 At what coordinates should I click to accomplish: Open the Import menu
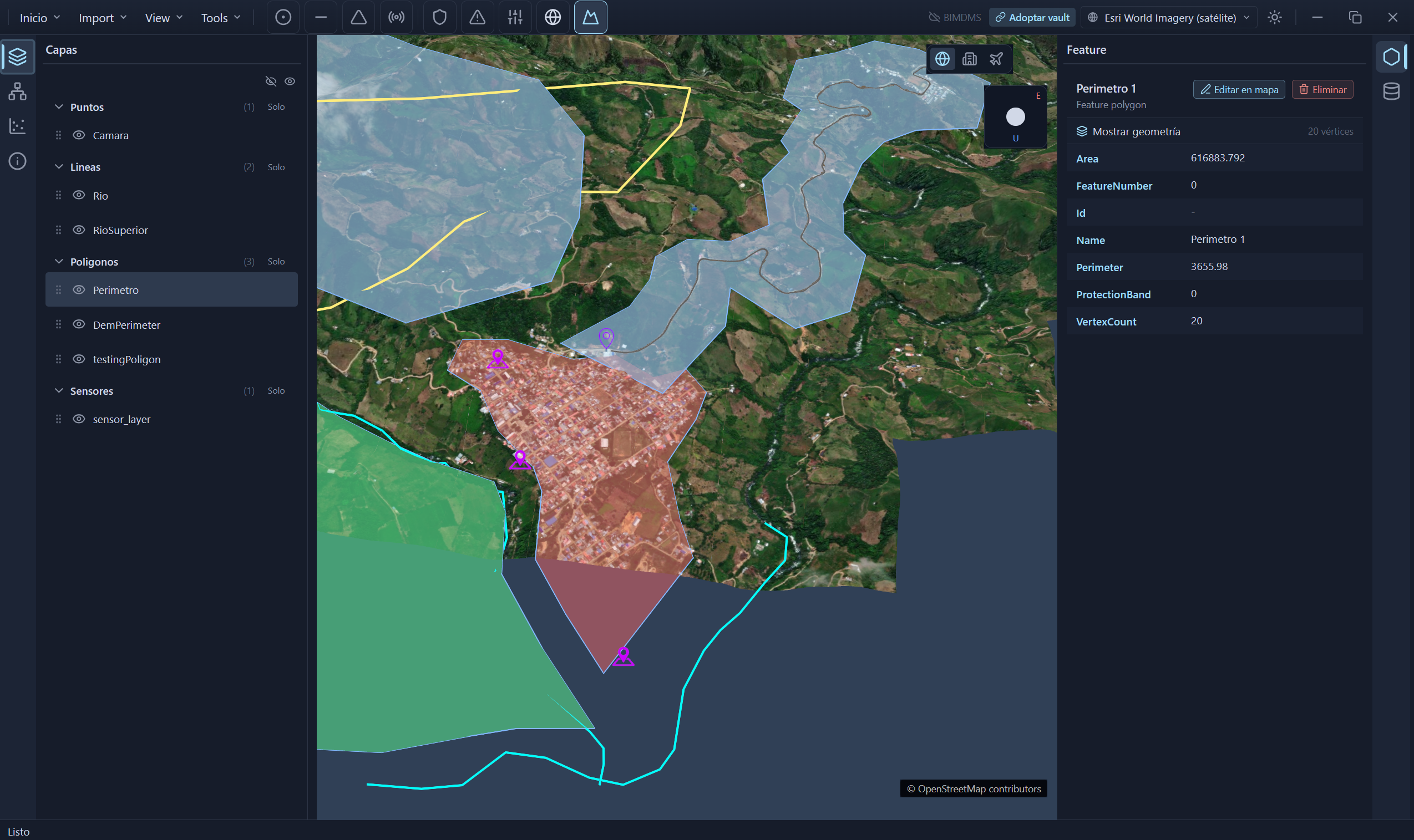[103, 18]
